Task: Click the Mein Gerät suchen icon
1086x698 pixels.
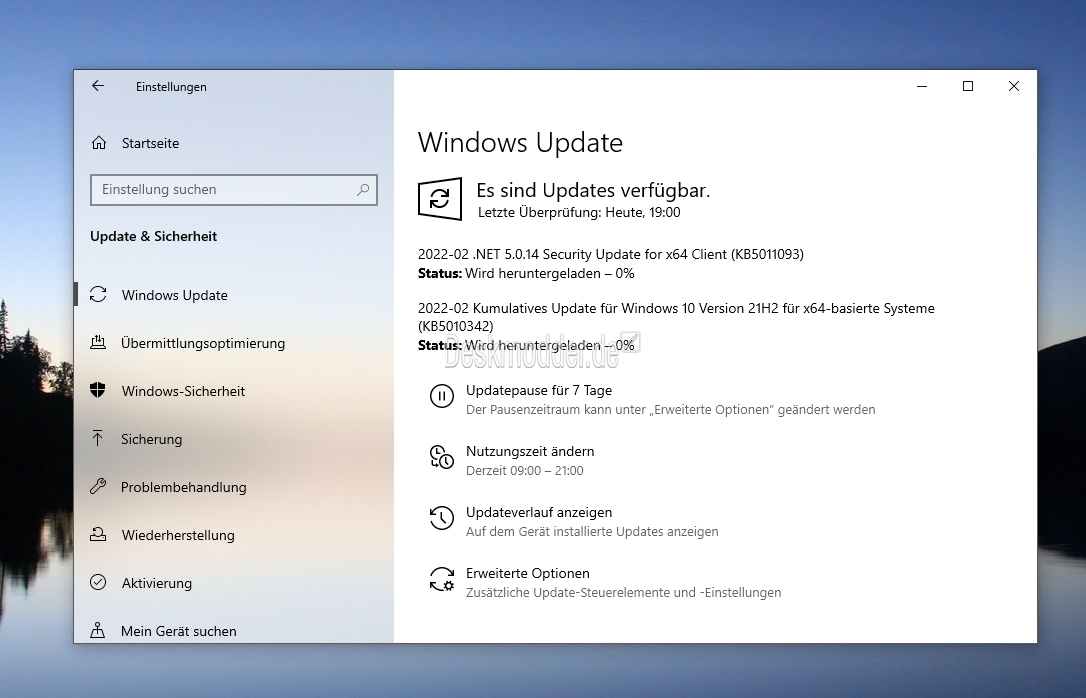Action: pos(98,630)
